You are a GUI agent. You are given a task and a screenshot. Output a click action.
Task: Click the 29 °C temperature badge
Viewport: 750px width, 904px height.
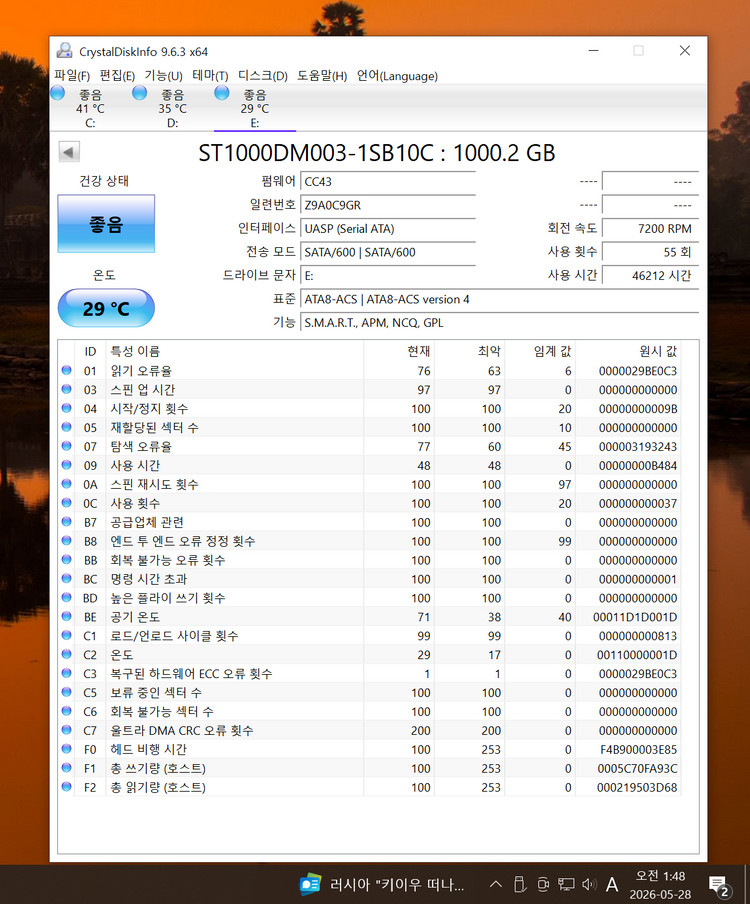coord(106,308)
